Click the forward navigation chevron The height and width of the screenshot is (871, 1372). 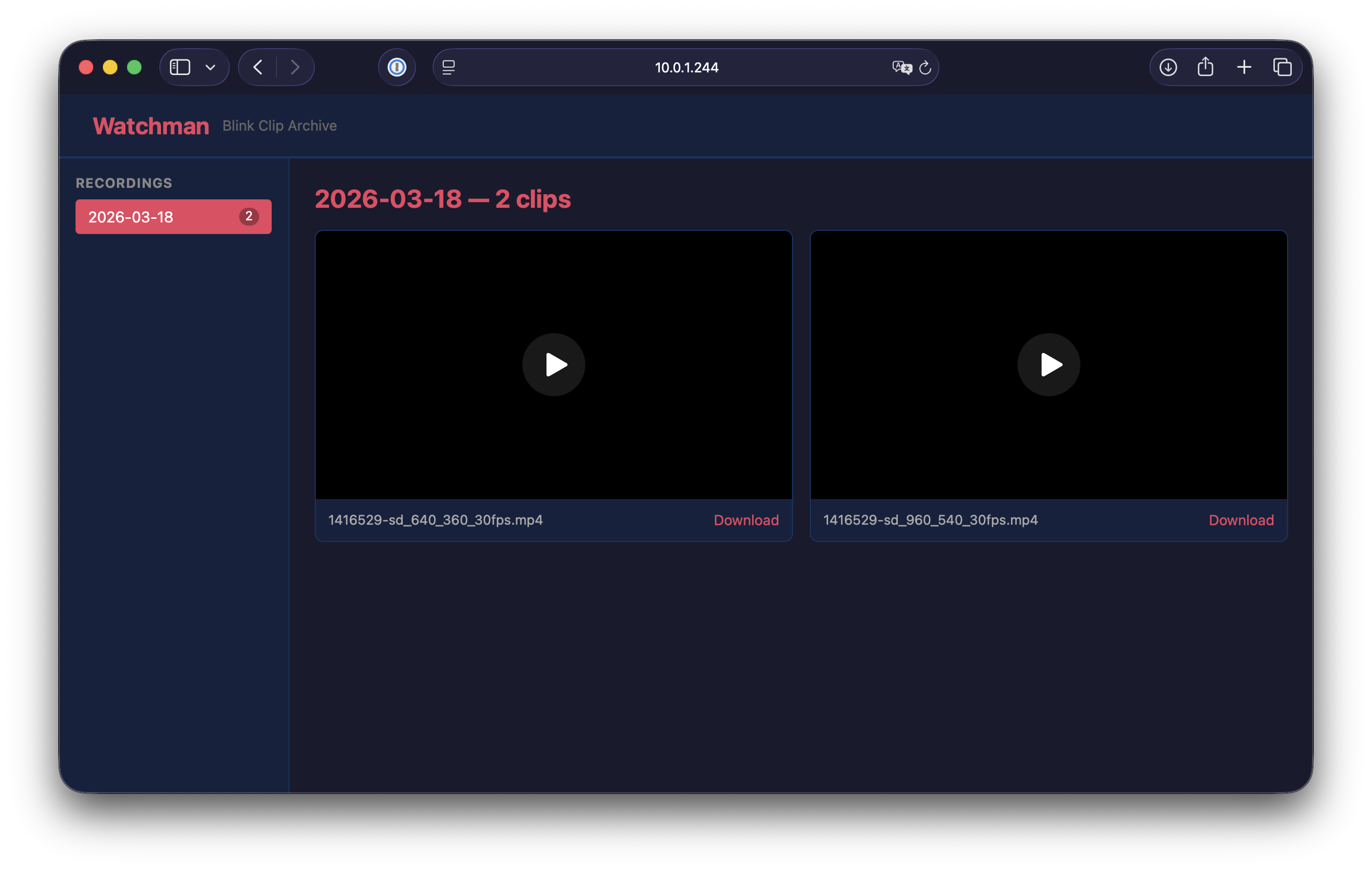[x=295, y=67]
